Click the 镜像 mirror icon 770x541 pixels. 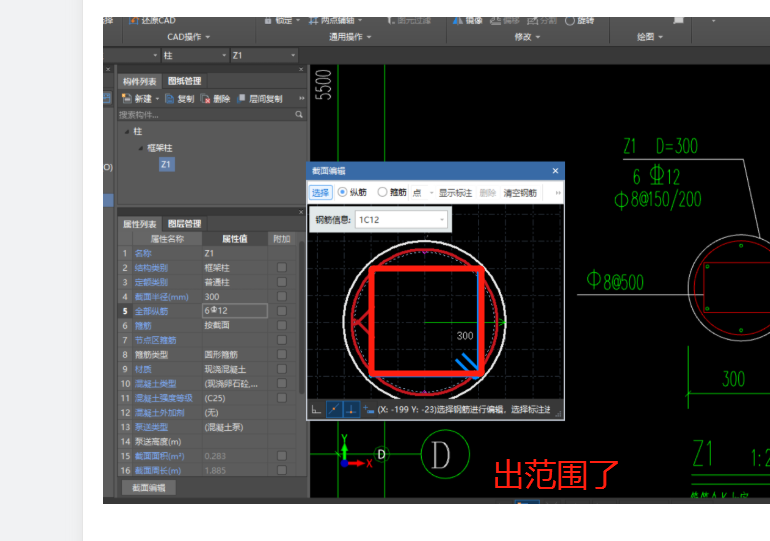[458, 21]
